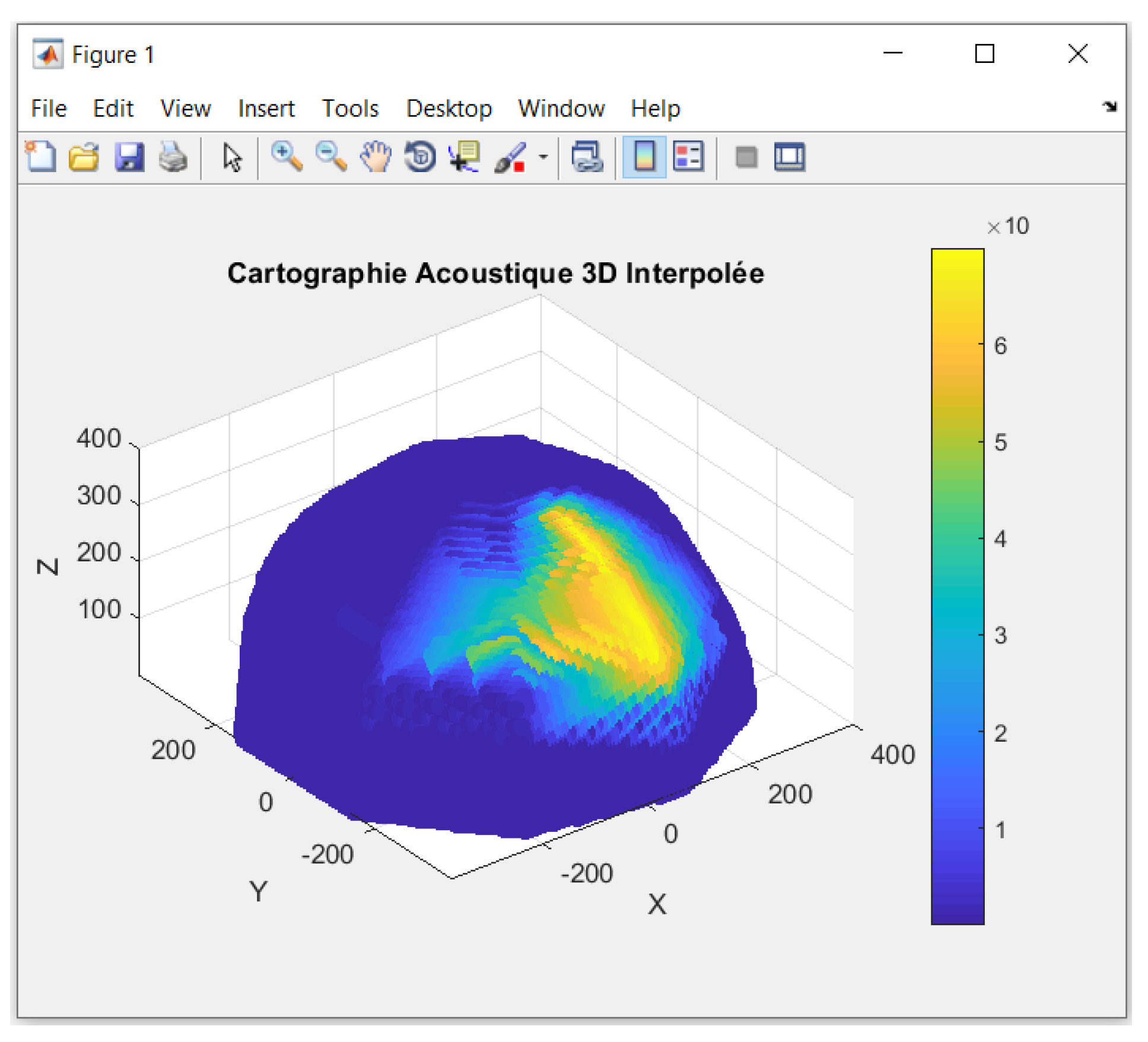The height and width of the screenshot is (1042, 1148).
Task: Click the Link Plot icon
Action: point(587,157)
